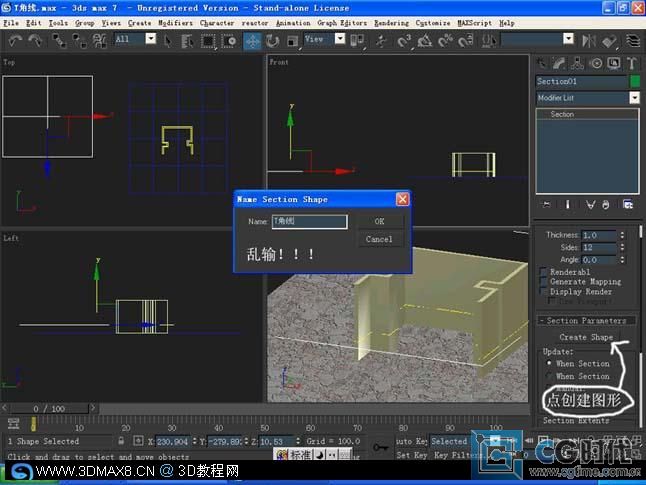Toggle the Select and Manipulate tool
646x485 pixels.
[381, 41]
